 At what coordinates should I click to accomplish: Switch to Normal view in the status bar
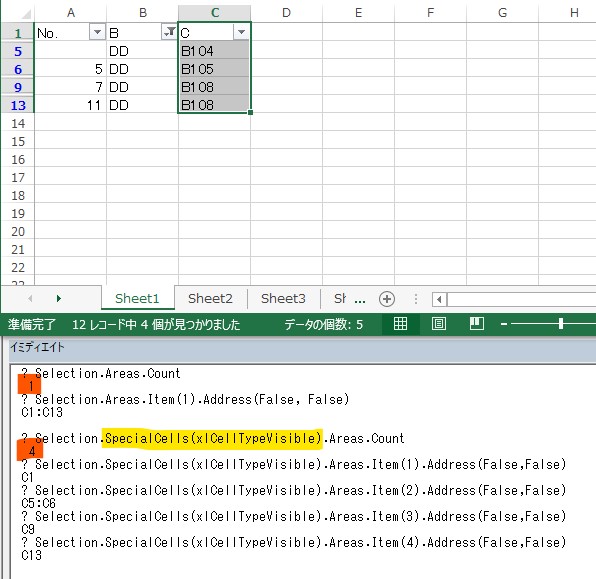click(400, 324)
